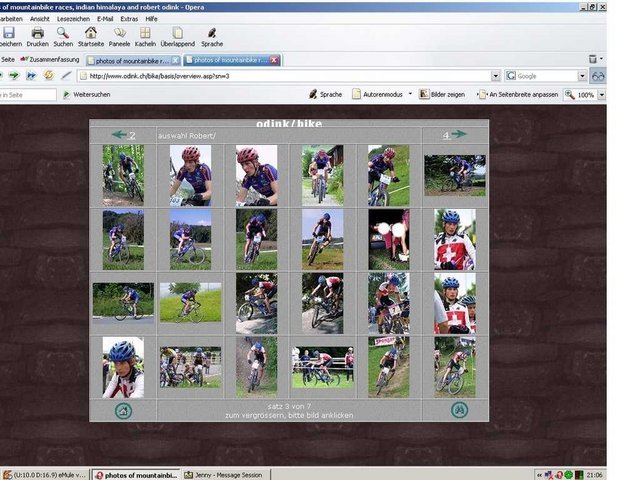Image resolution: width=640 pixels, height=480 pixels.
Task: Open the E-Mail menu
Action: pyautogui.click(x=105, y=19)
